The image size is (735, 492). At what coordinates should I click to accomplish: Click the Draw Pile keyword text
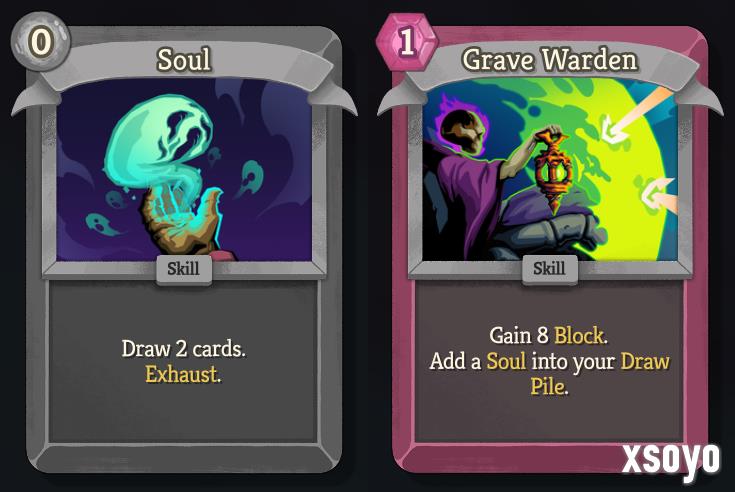599,374
